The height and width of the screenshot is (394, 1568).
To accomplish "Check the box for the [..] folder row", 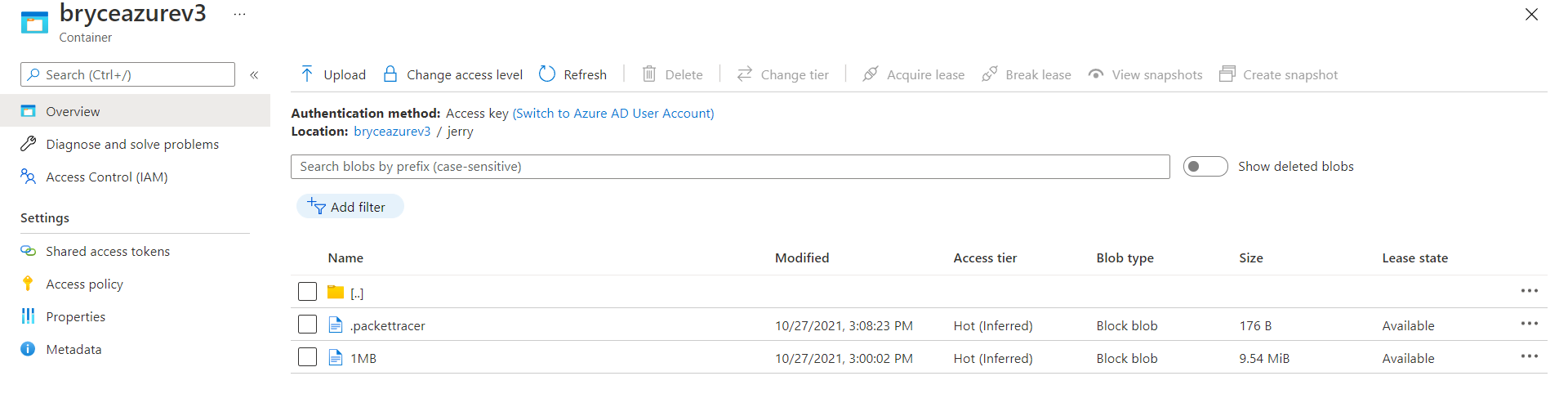I will coord(307,292).
